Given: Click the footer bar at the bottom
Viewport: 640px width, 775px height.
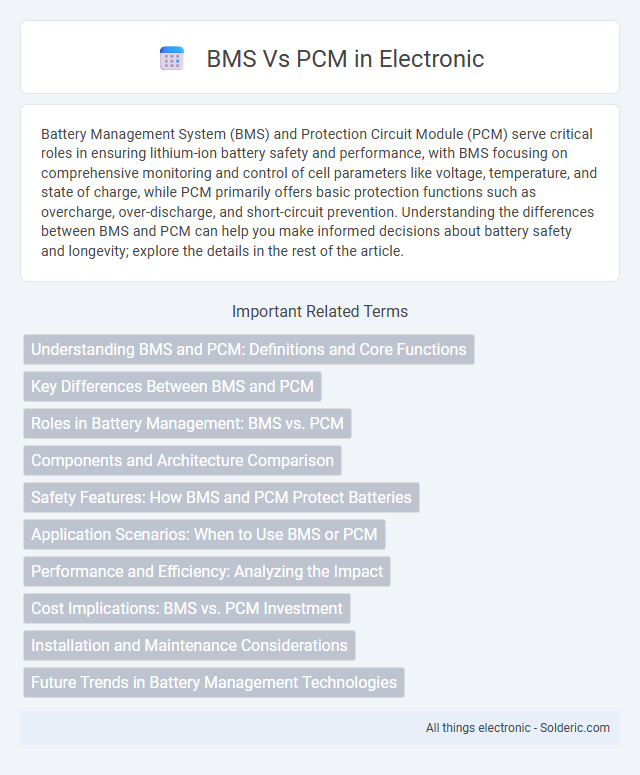Looking at the screenshot, I should [320, 728].
